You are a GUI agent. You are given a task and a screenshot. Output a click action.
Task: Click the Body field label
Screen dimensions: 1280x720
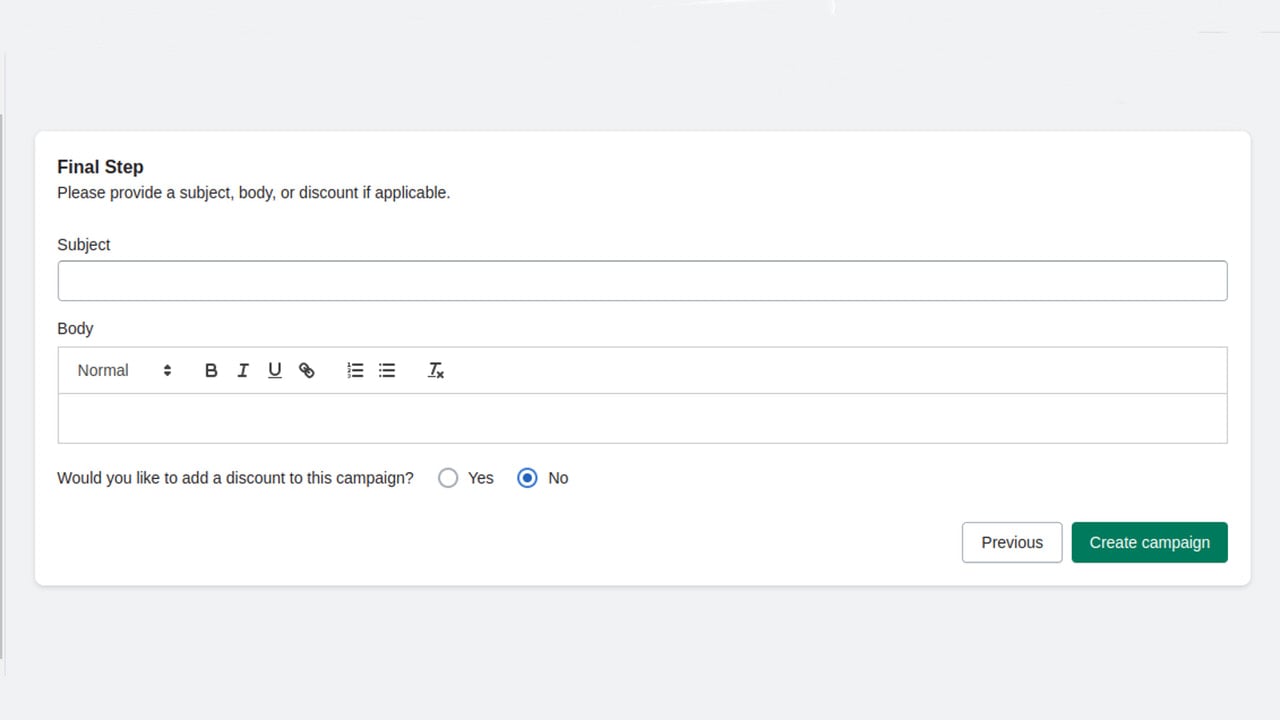75,328
